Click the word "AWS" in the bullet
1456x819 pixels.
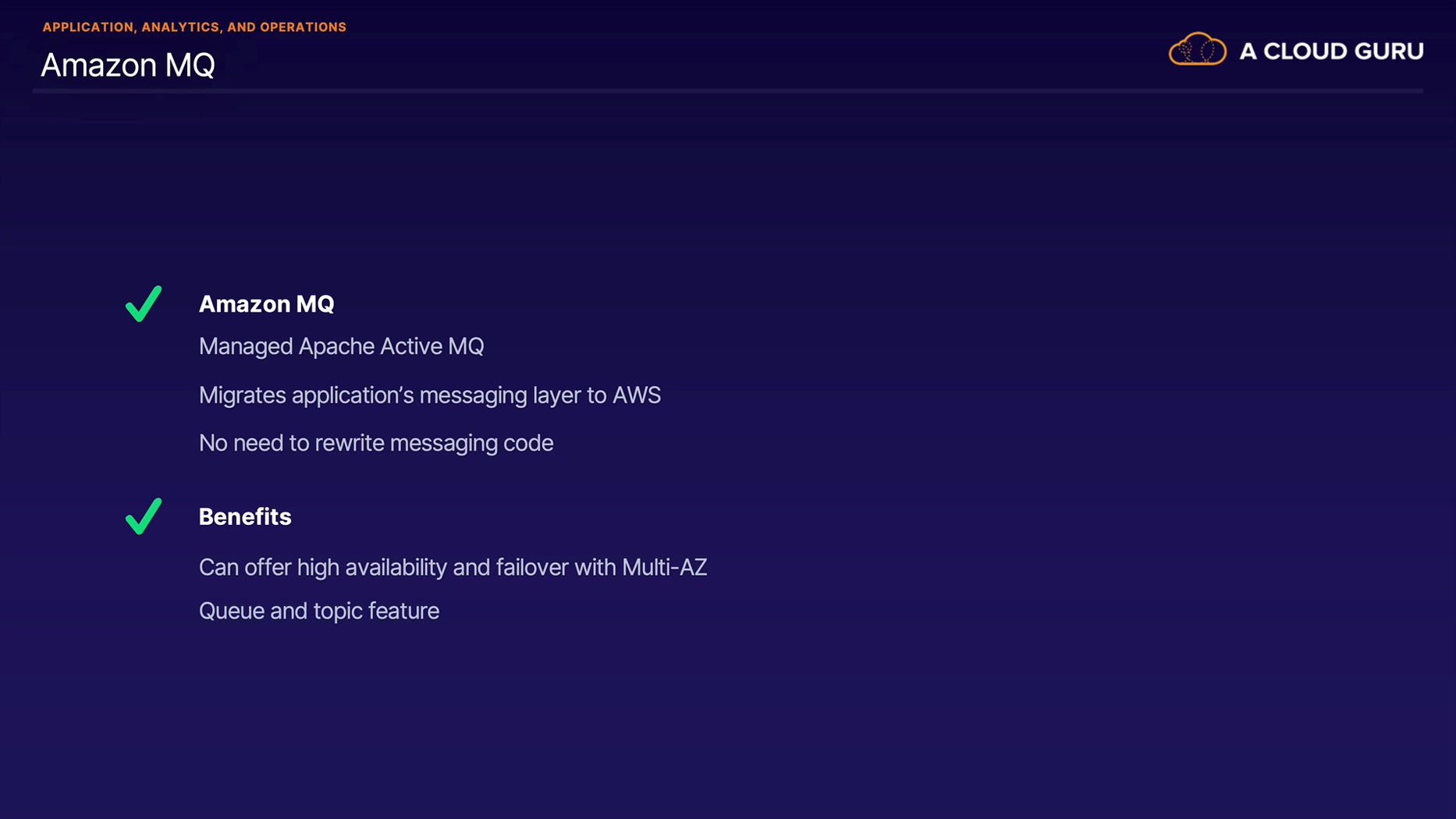[637, 395]
